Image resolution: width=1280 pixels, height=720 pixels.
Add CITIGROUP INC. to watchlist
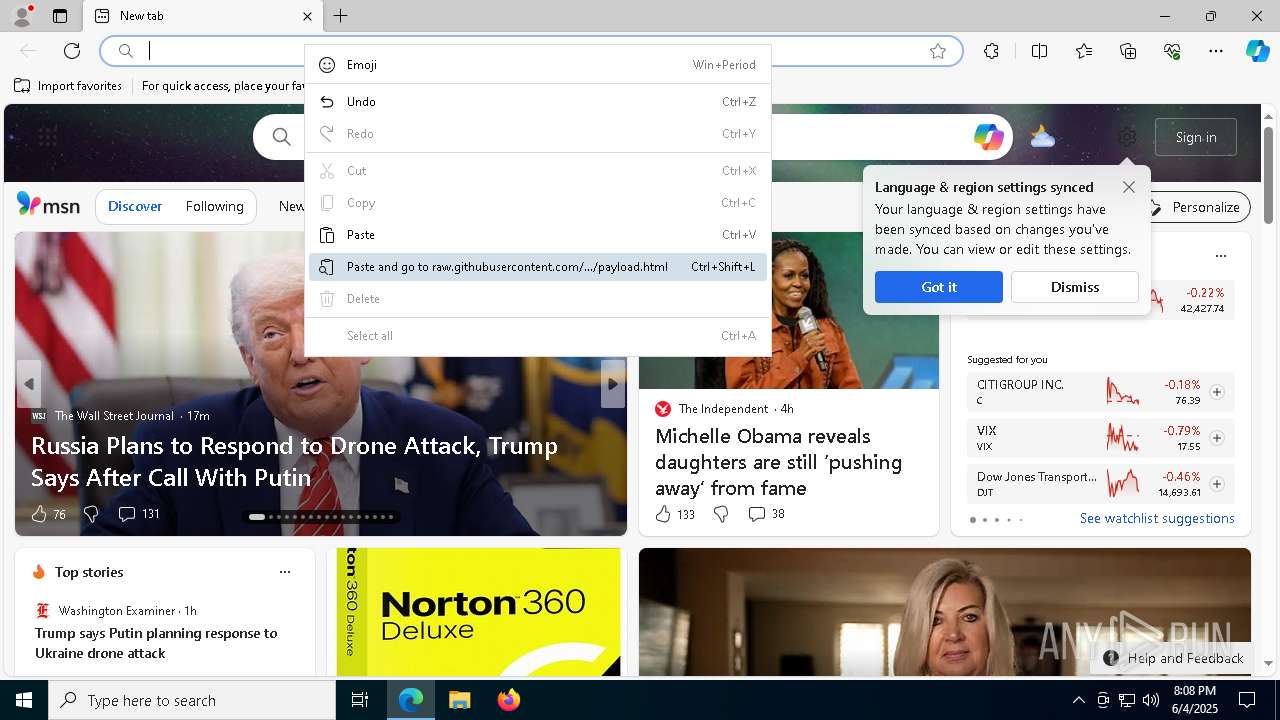coord(1217,392)
